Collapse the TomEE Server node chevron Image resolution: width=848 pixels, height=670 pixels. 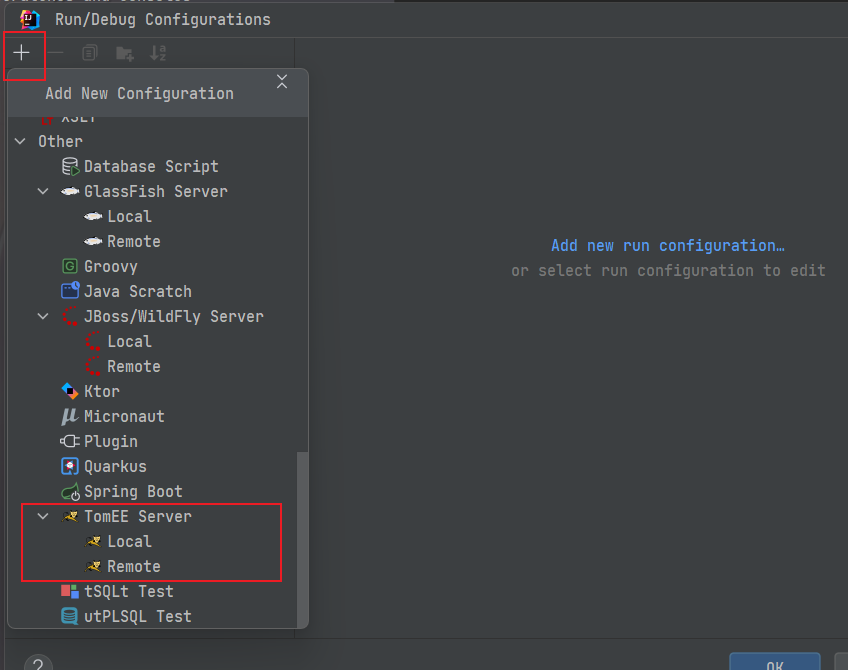[43, 516]
